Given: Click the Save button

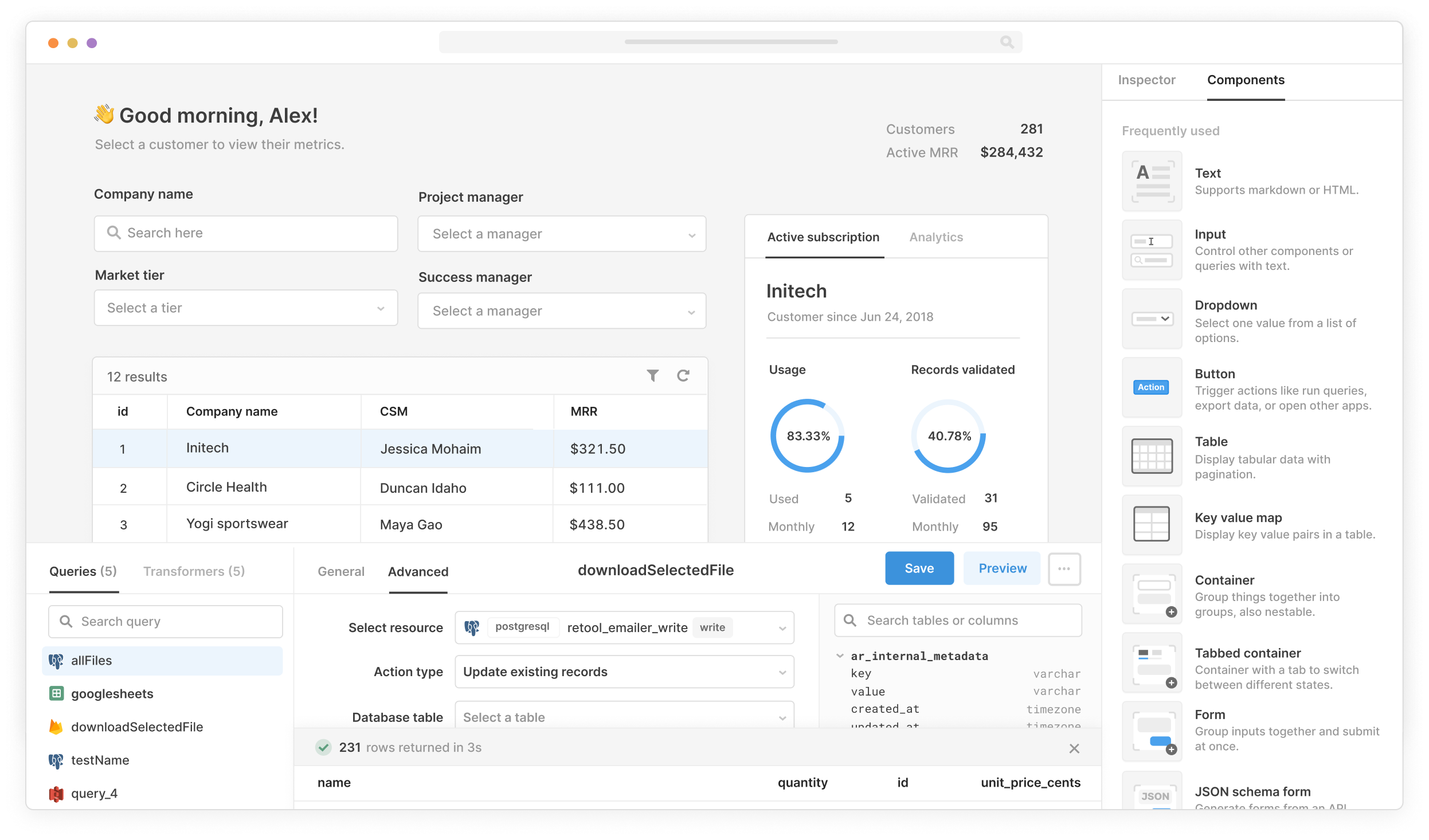Looking at the screenshot, I should pos(918,568).
